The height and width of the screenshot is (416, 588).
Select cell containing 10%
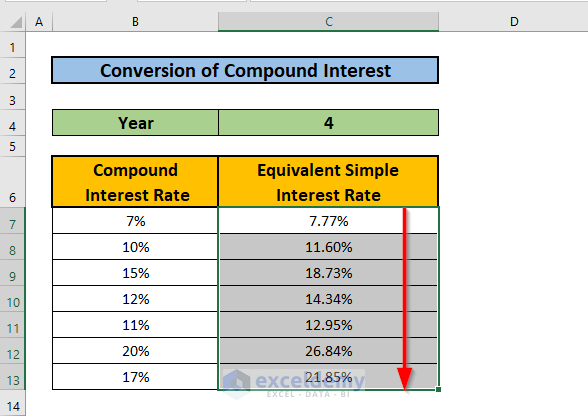[x=135, y=247]
